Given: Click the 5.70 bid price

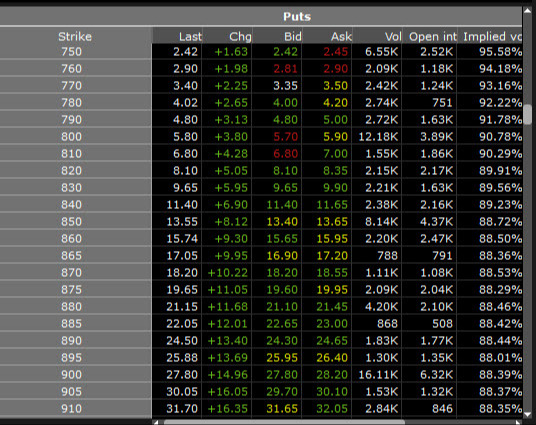Looking at the screenshot, I should 285,137.
